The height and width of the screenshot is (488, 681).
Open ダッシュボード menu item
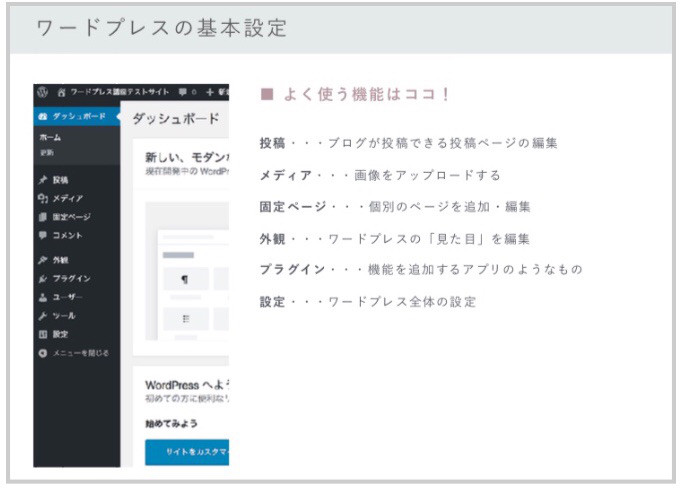click(x=77, y=116)
